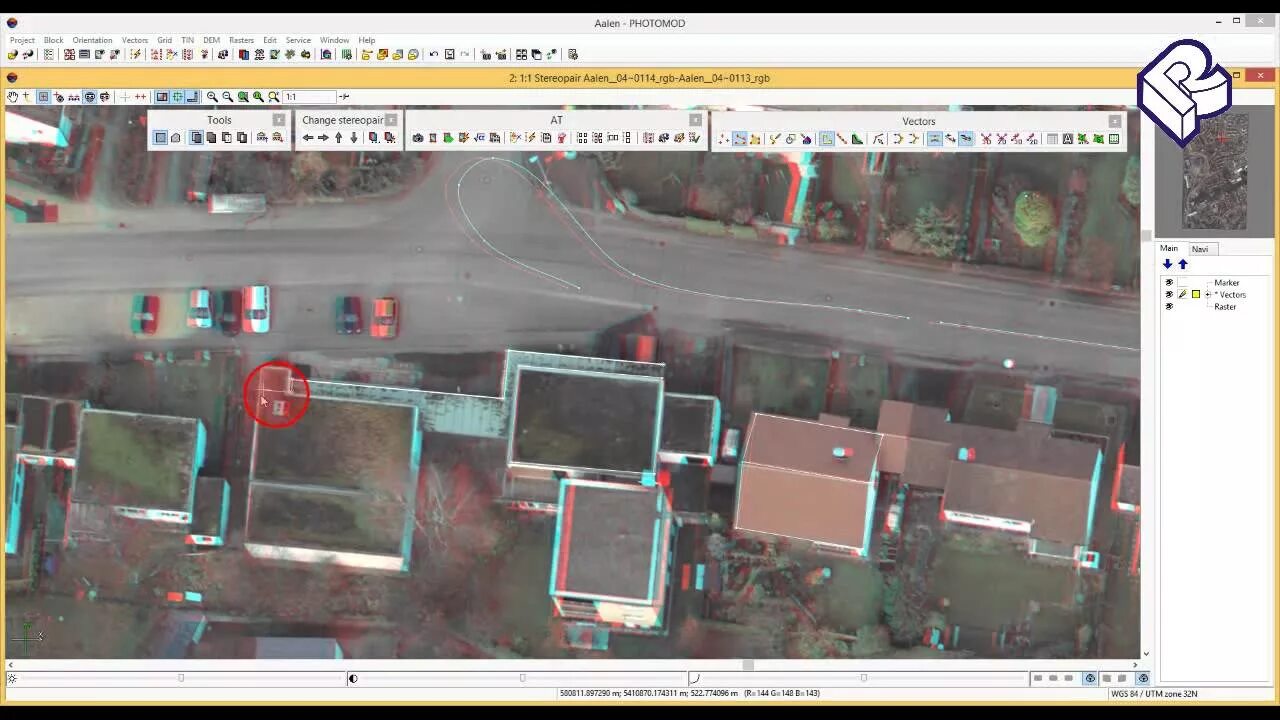Click the Raster layer name
The image size is (1280, 720).
1225,307
